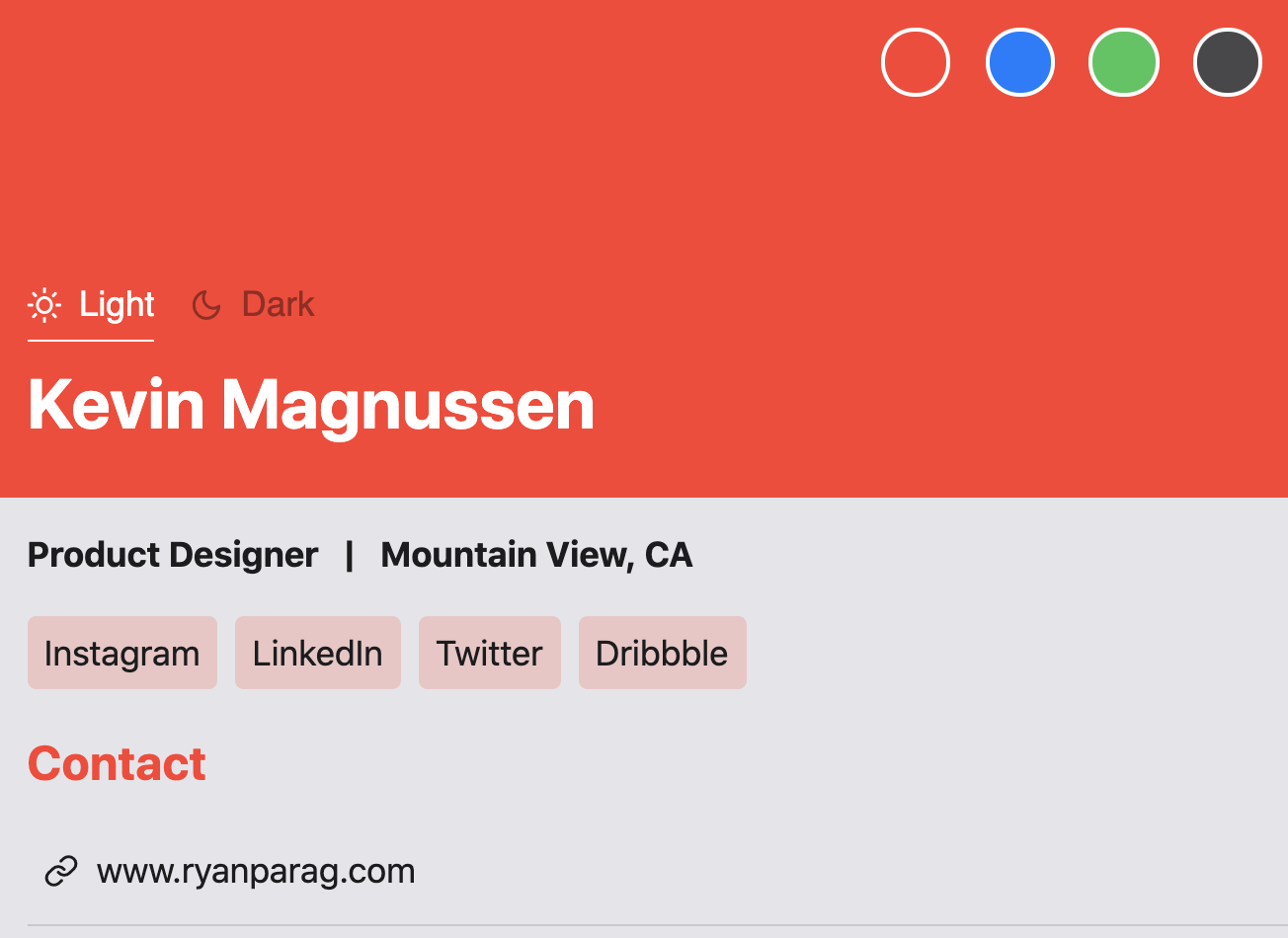Visit the Twitter profile link
1288x938 pixels.
[x=490, y=652]
